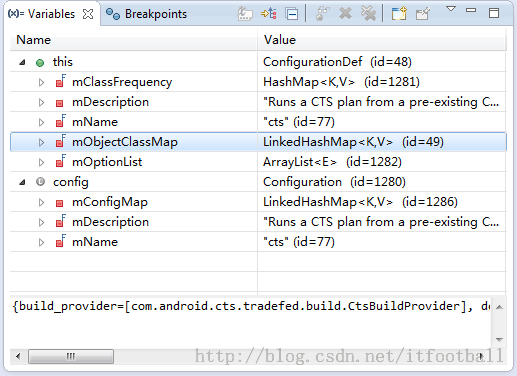The width and height of the screenshot is (517, 376).
Task: Expand the mObjectClassMap field
Action: click(41, 142)
